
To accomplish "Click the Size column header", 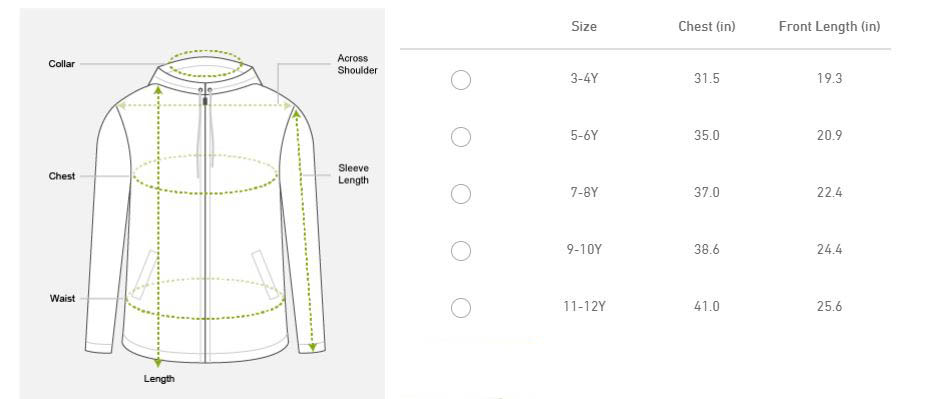I will point(584,27).
